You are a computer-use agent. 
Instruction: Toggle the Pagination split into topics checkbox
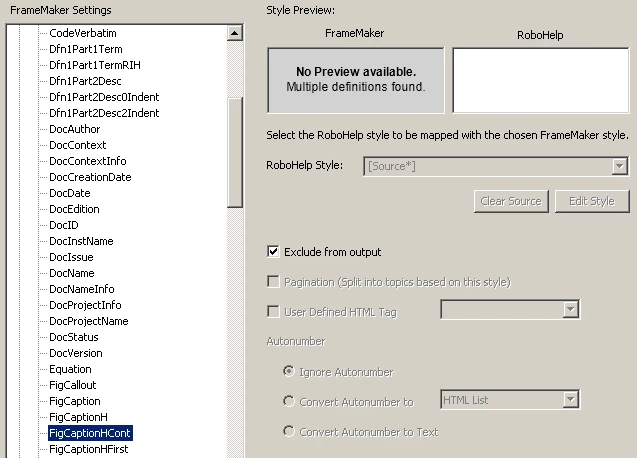273,282
